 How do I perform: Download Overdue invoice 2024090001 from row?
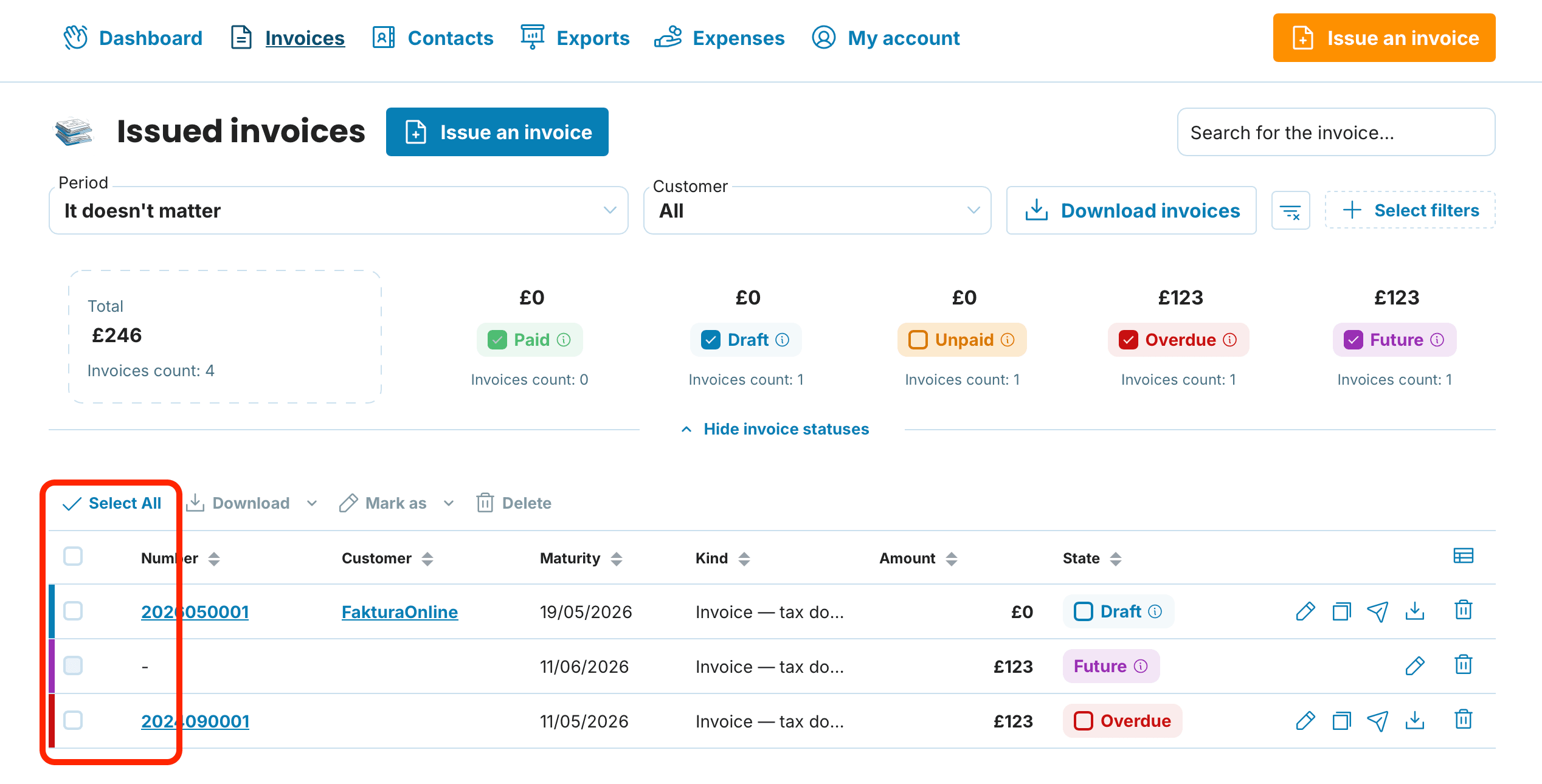coord(1415,720)
